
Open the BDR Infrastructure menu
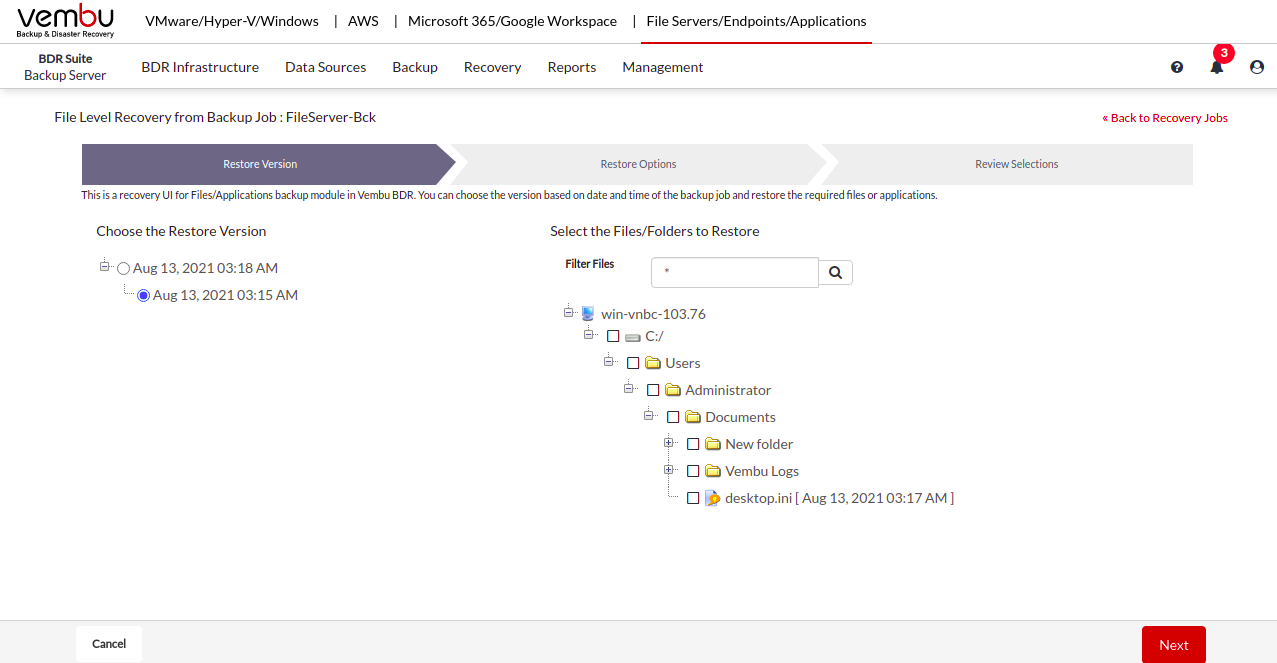click(x=200, y=67)
